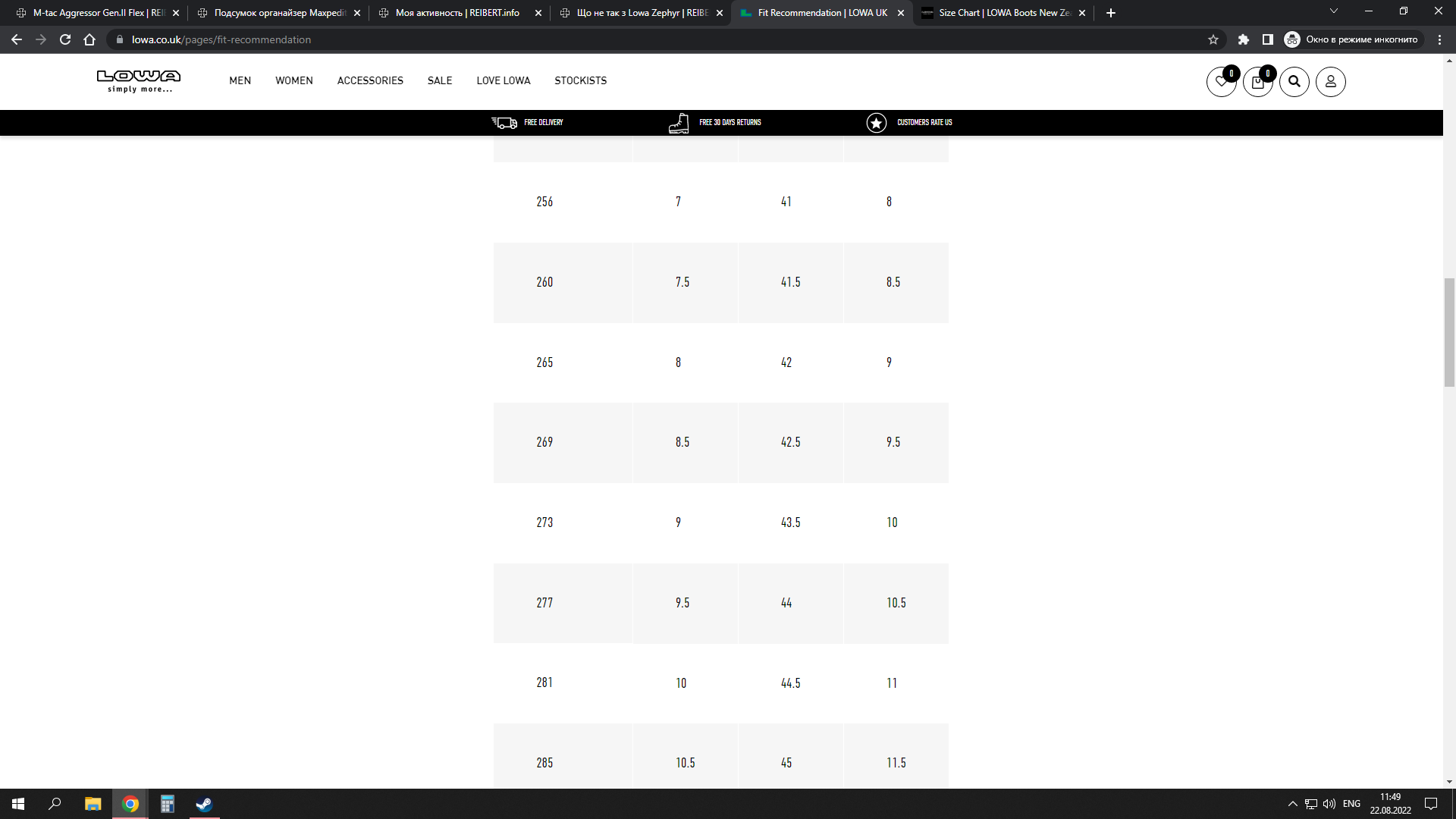Click the site search magnifier icon
The width and height of the screenshot is (1456, 819).
[x=1294, y=82]
